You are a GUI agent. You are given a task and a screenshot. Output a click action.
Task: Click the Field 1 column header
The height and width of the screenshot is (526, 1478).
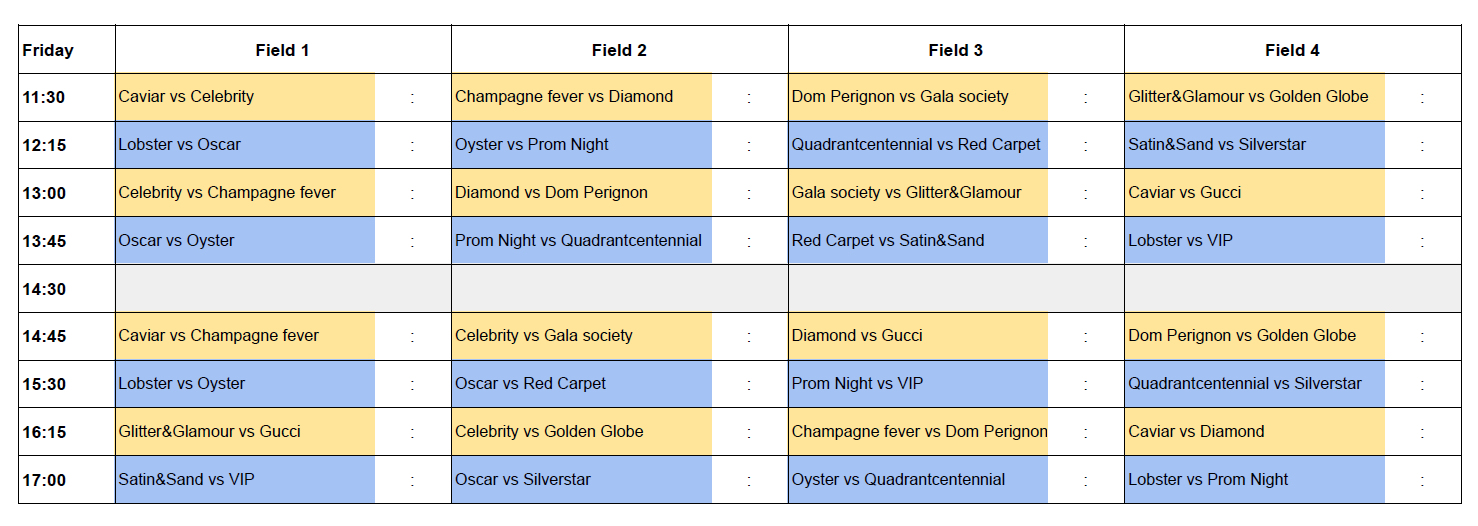pyautogui.click(x=282, y=50)
